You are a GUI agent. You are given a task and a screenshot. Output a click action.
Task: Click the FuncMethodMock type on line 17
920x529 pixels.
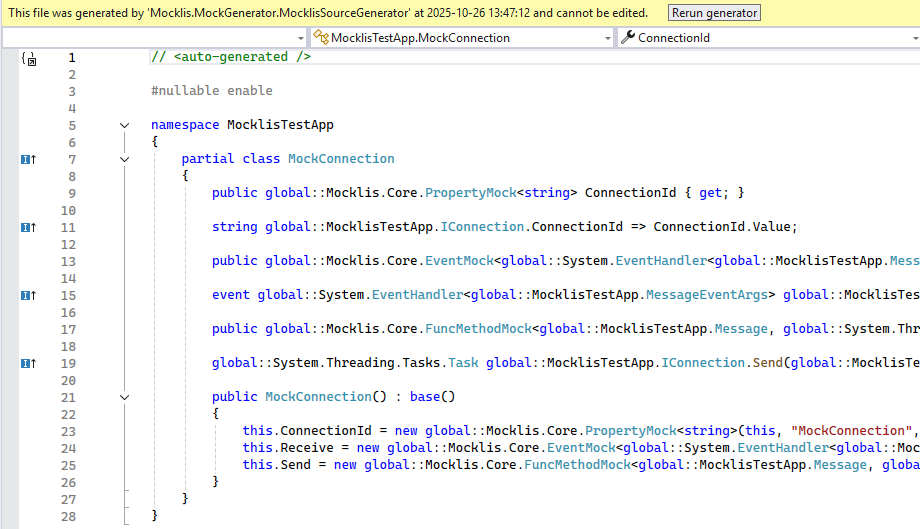click(478, 328)
